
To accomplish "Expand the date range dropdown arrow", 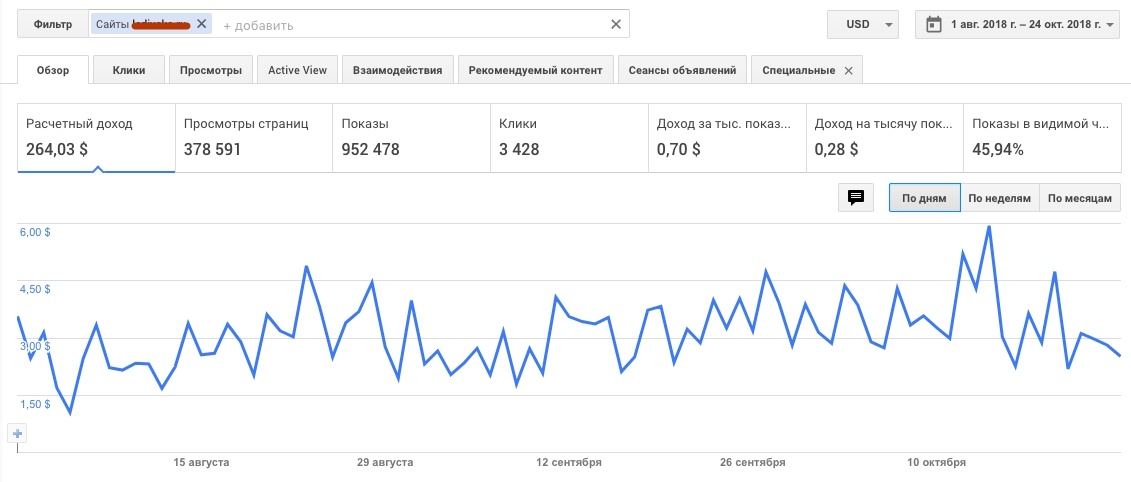I will (x=1109, y=25).
